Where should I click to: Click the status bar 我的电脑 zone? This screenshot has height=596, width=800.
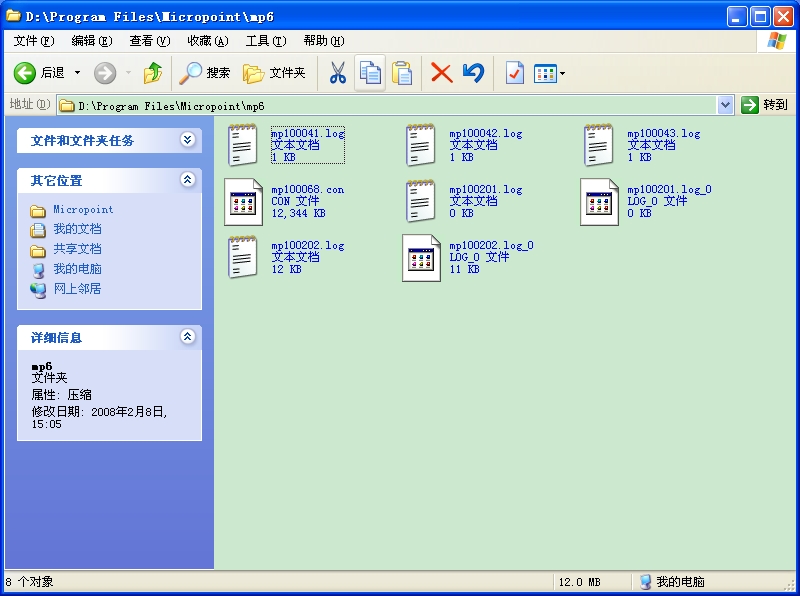pos(672,582)
